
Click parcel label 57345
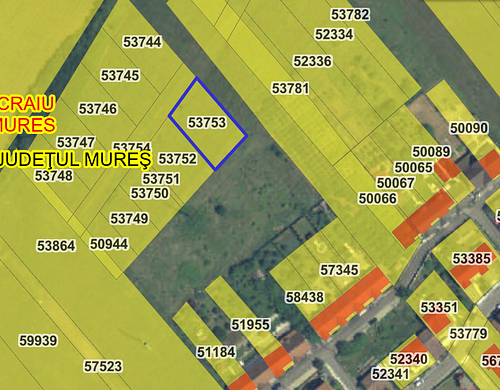tap(339, 270)
